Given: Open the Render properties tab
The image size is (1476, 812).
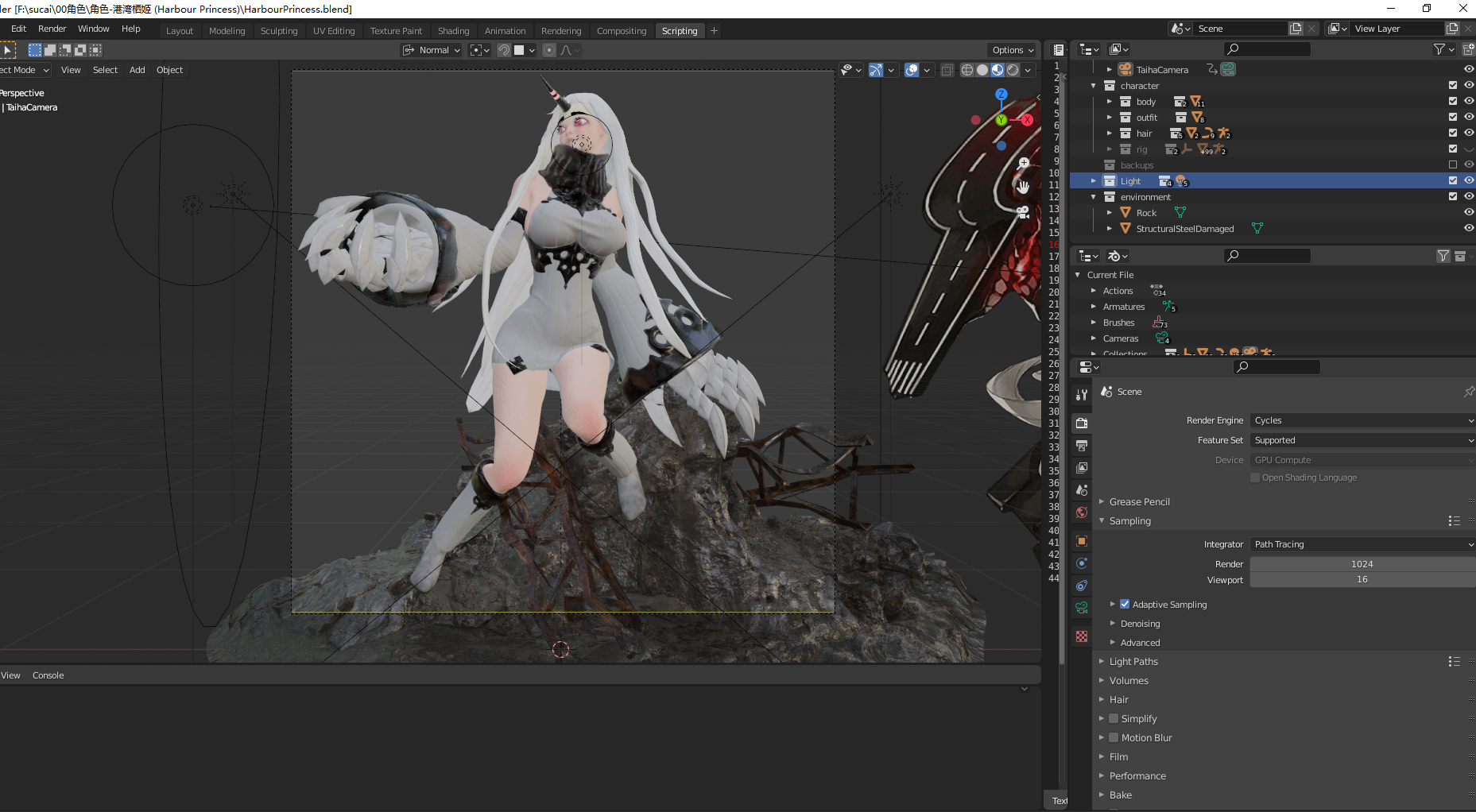Looking at the screenshot, I should tap(1082, 423).
